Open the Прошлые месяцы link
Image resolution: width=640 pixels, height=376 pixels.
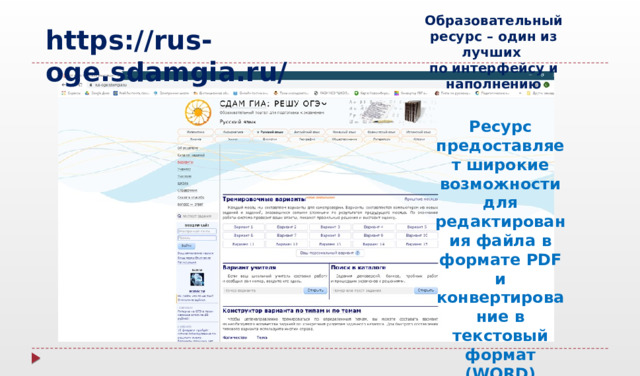pyautogui.click(x=421, y=199)
